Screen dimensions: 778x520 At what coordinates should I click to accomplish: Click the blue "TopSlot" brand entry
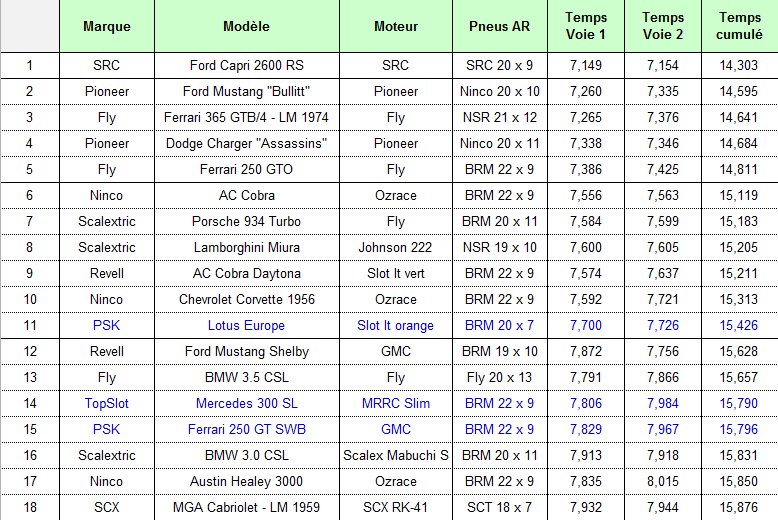pos(105,403)
